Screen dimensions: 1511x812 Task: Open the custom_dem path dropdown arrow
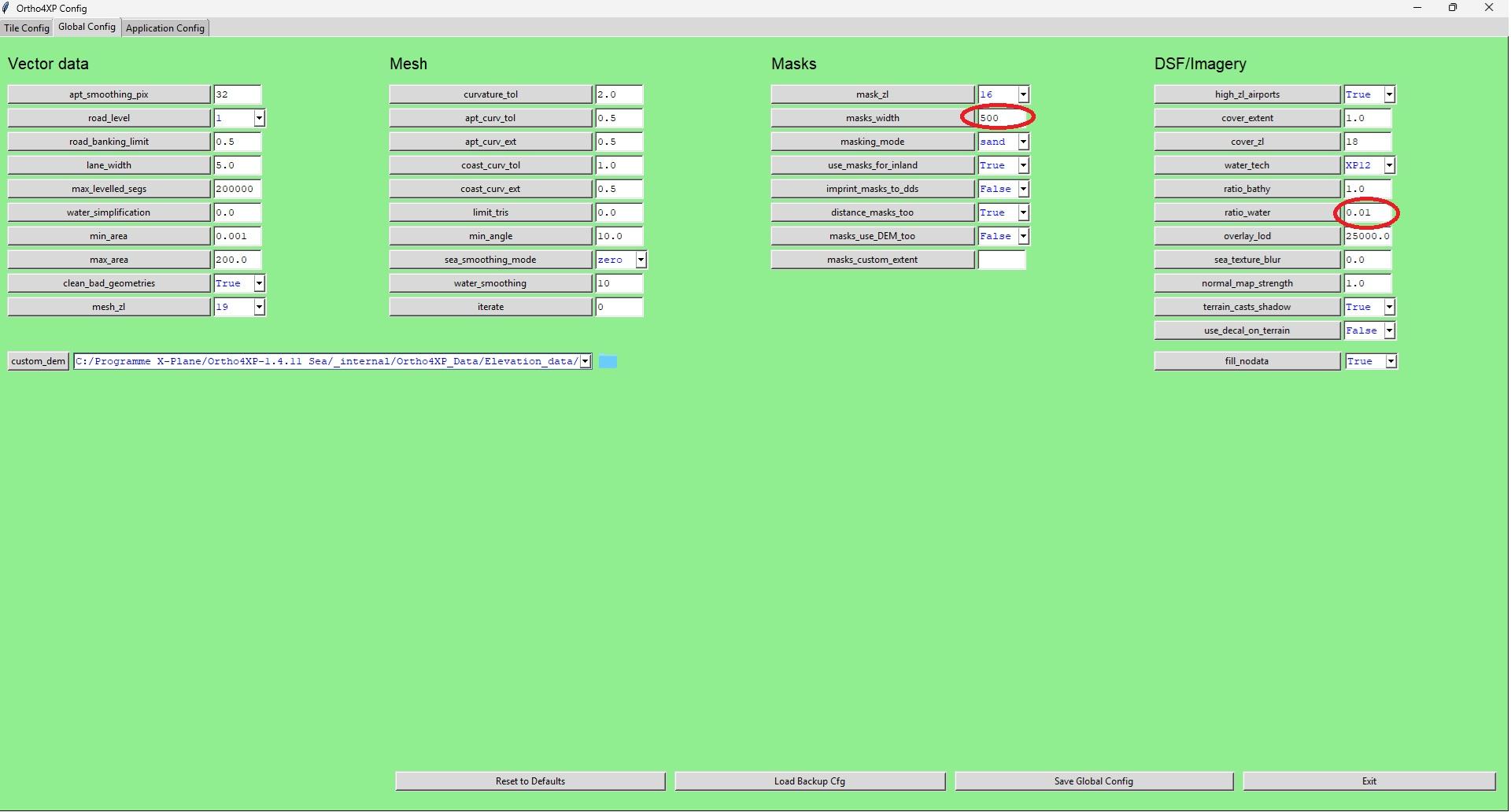586,362
